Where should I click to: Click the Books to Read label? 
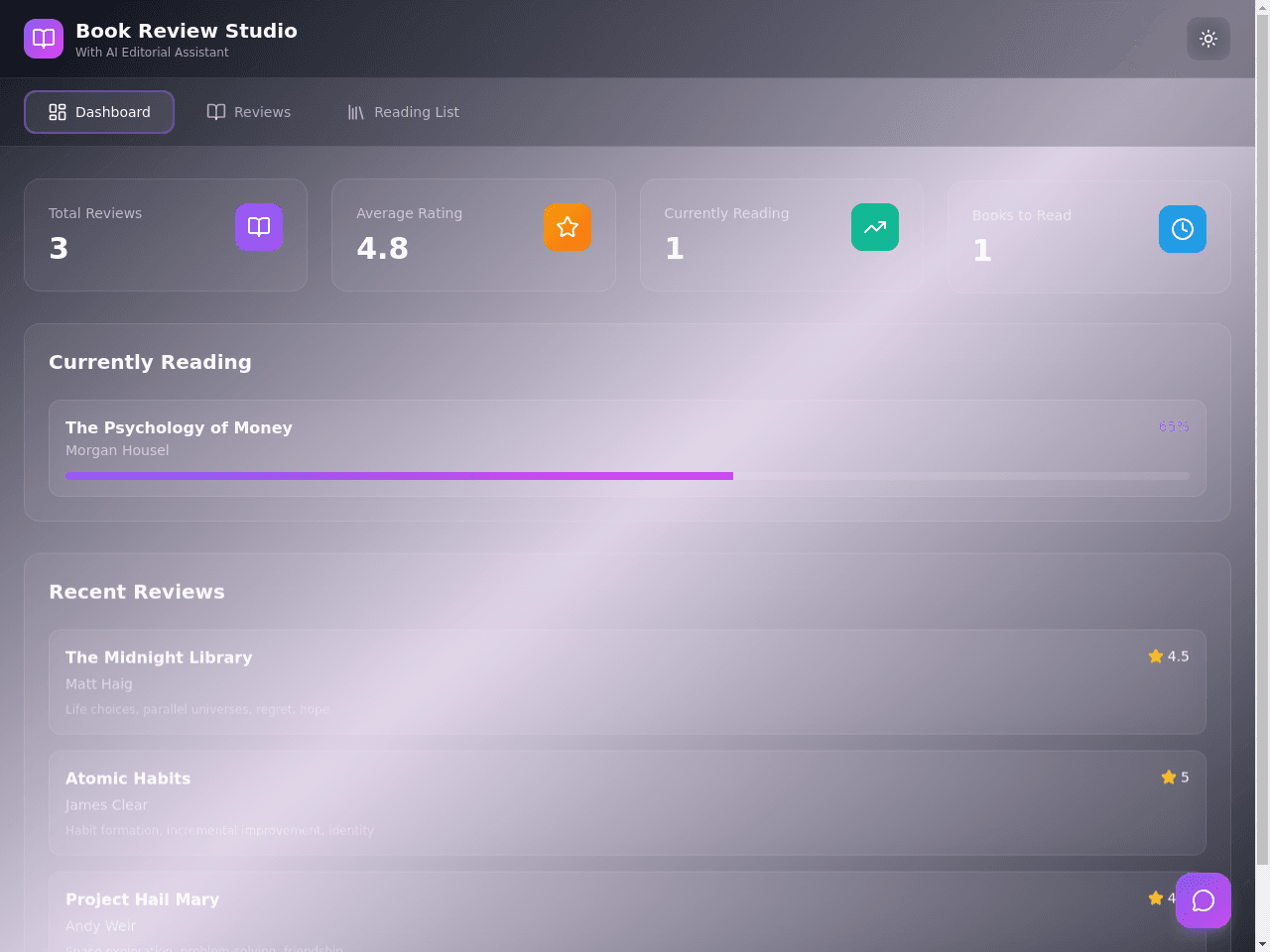(1022, 215)
